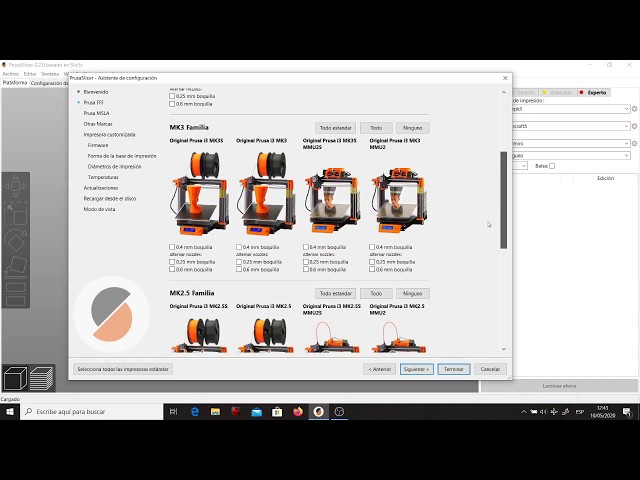640x480 pixels.
Task: Enable 0.25 mm boquilla for MK3S
Action: [x=172, y=262]
